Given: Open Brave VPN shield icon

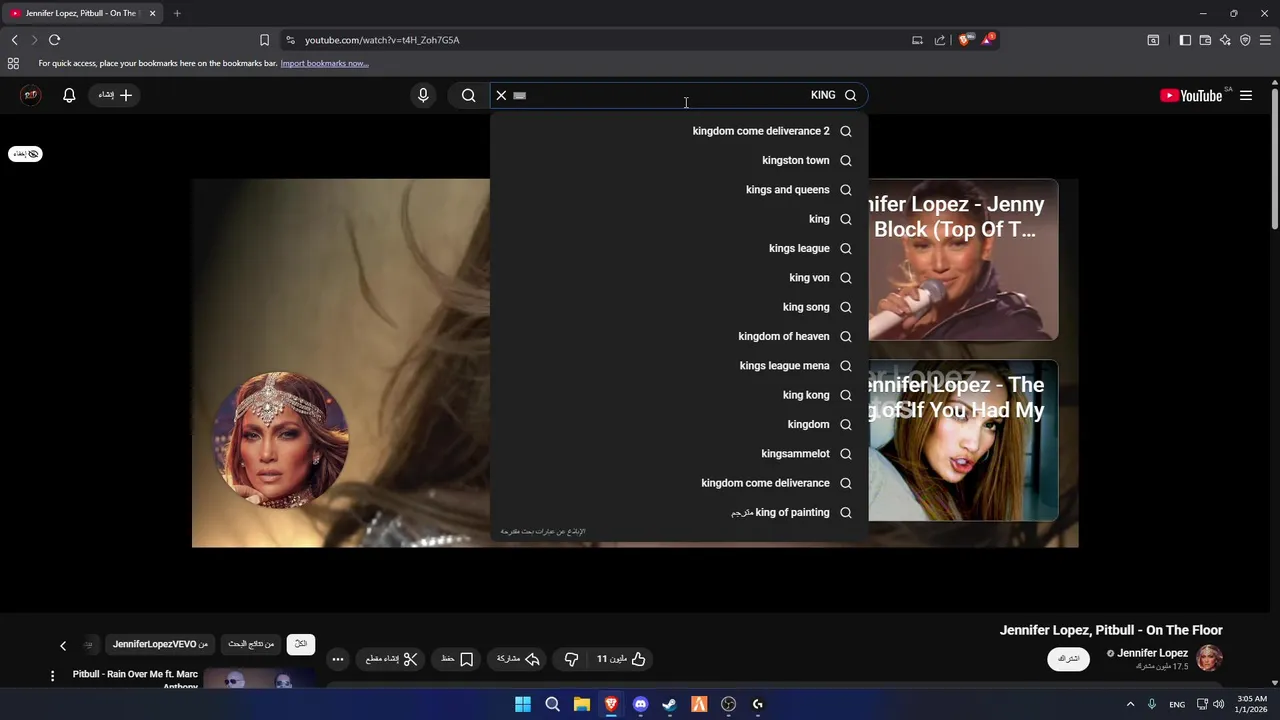Looking at the screenshot, I should tap(1245, 40).
